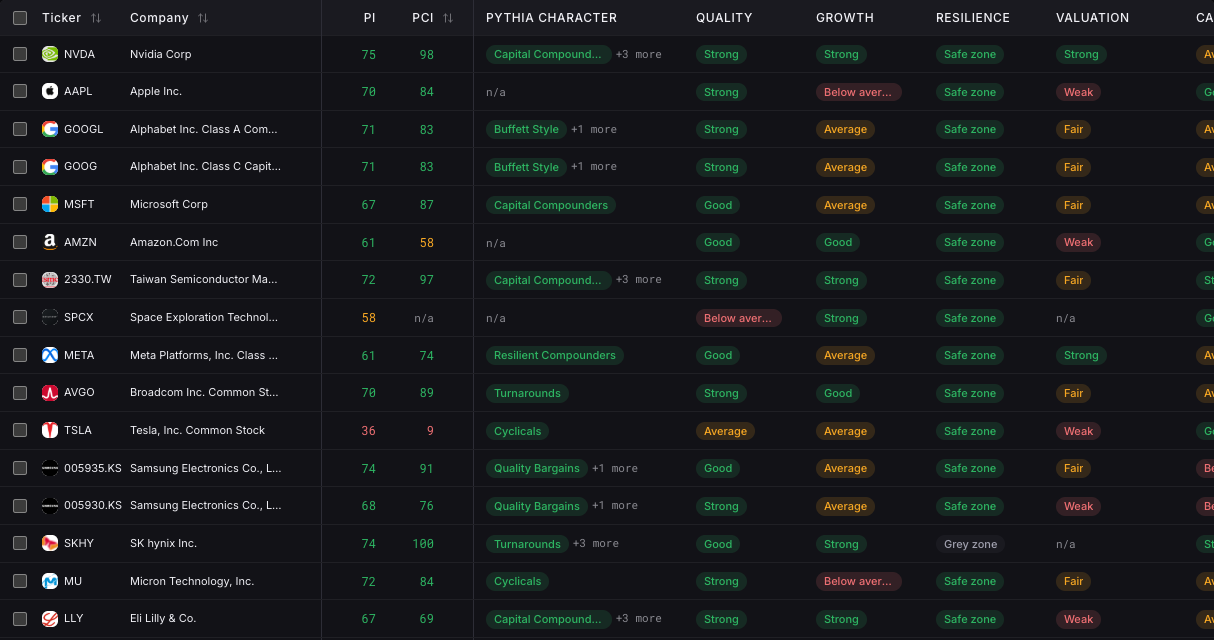Sort by Company using sort arrows
Viewport: 1214px width, 640px height.
click(203, 18)
